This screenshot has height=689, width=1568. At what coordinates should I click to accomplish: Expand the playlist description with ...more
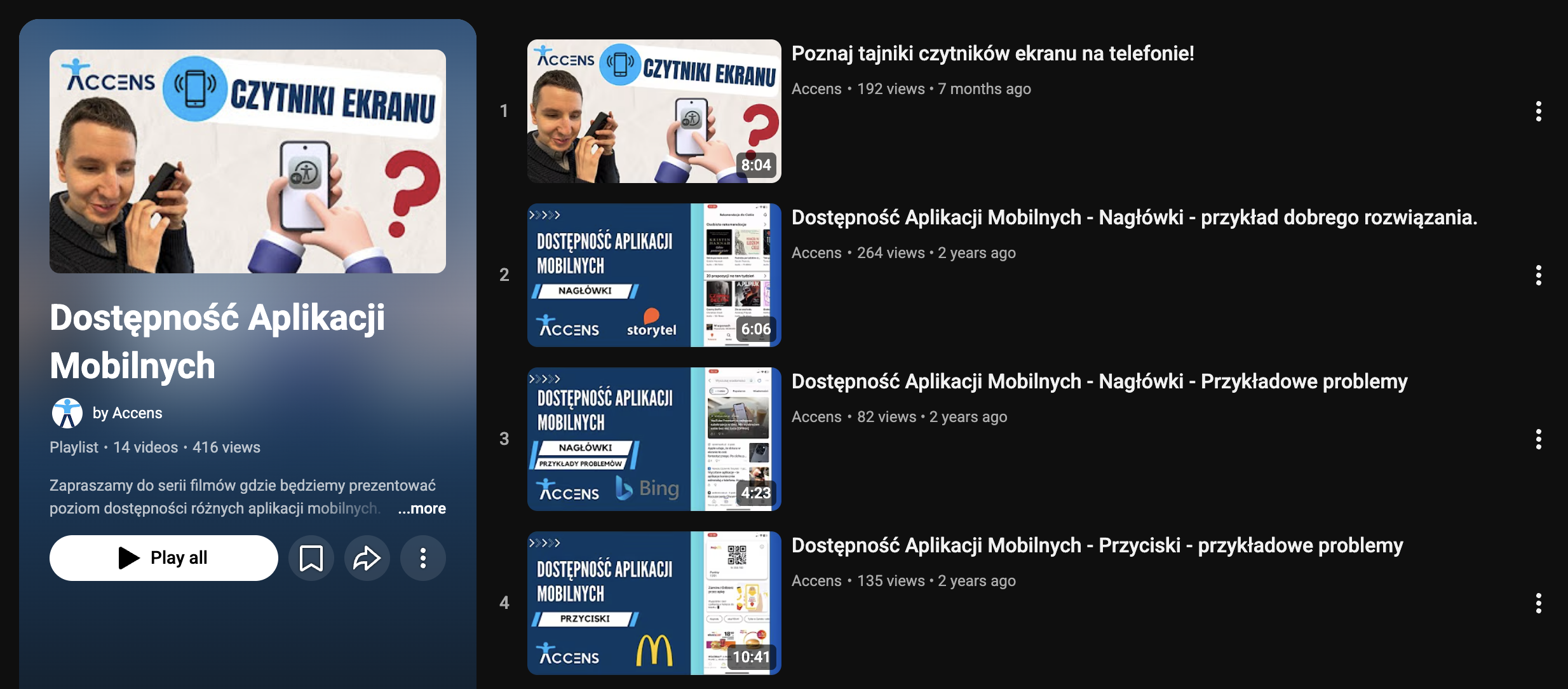click(422, 508)
